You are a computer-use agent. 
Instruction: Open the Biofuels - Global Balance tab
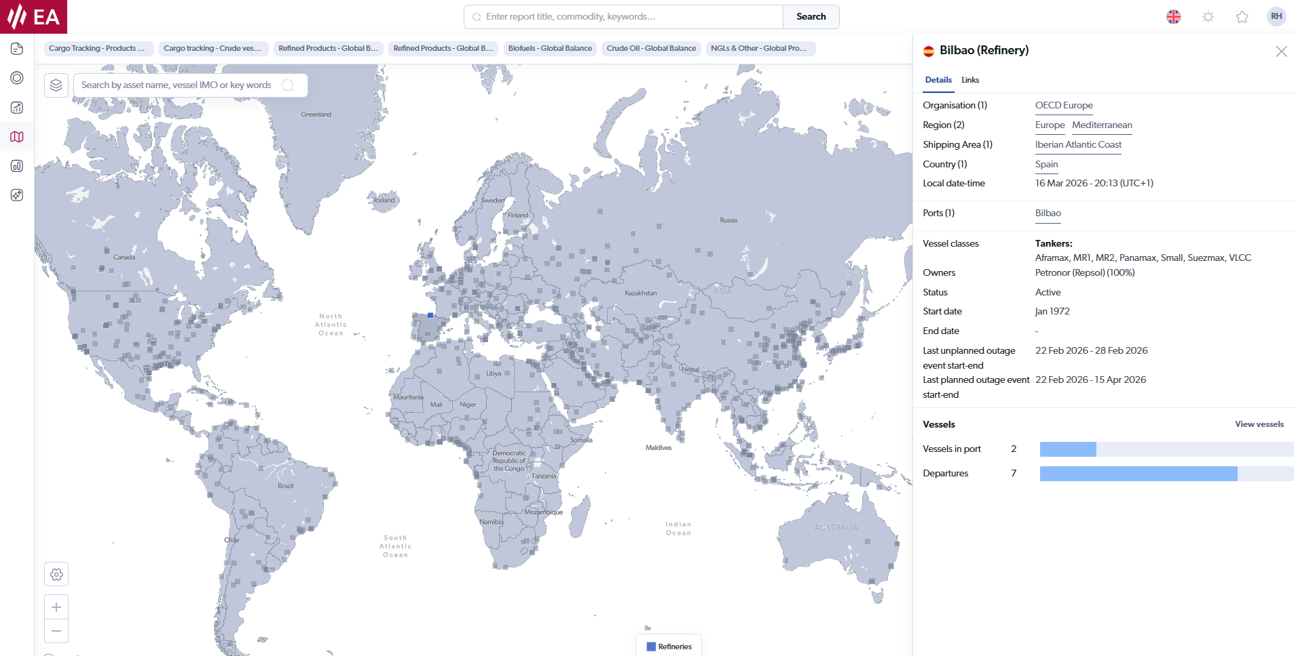pos(550,47)
